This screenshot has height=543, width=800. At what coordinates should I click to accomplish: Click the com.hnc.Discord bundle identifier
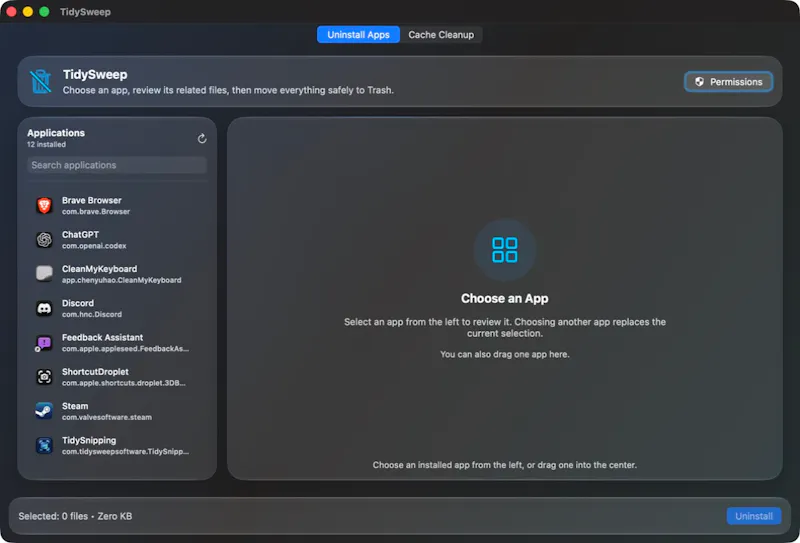92,314
